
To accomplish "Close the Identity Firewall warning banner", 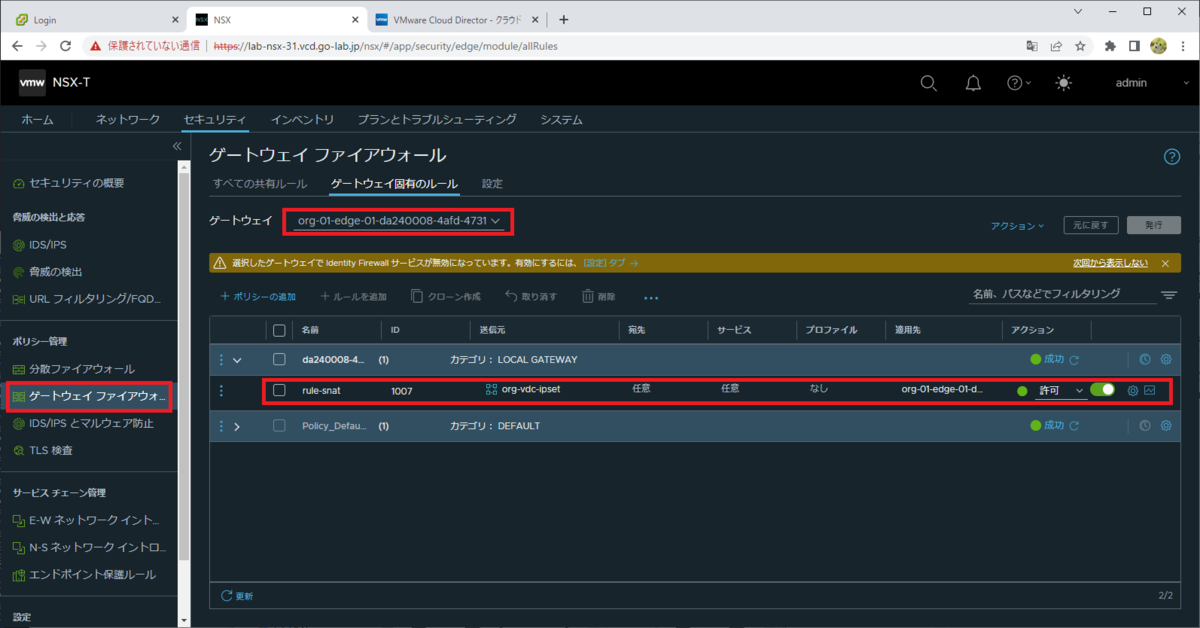I will (x=1165, y=263).
